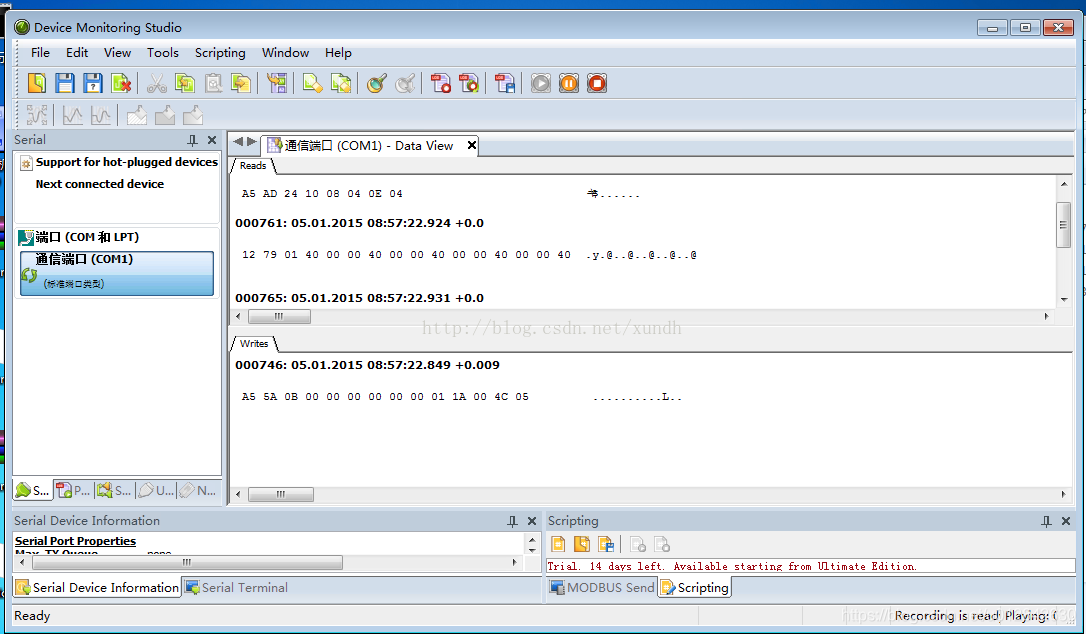
Task: Click the copy-export icon left of filter icon
Action: click(x=241, y=83)
